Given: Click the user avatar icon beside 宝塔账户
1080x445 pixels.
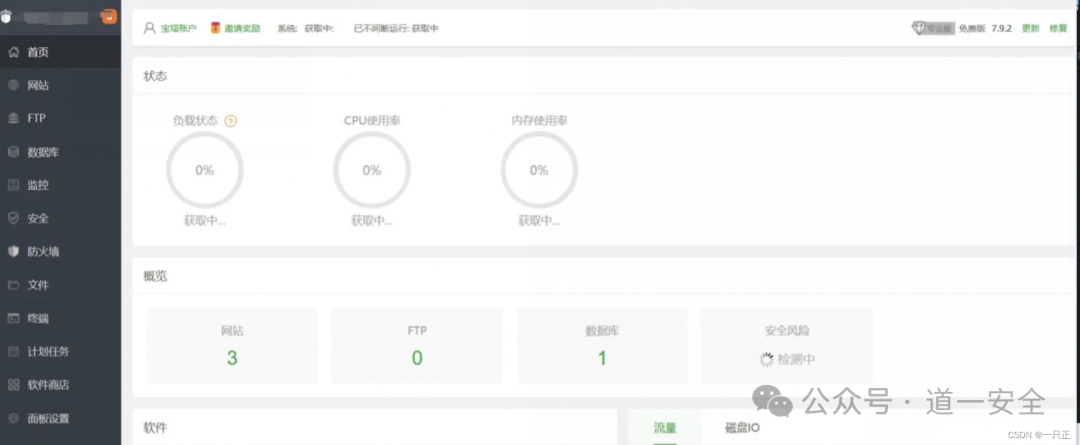Looking at the screenshot, I should pos(149,28).
